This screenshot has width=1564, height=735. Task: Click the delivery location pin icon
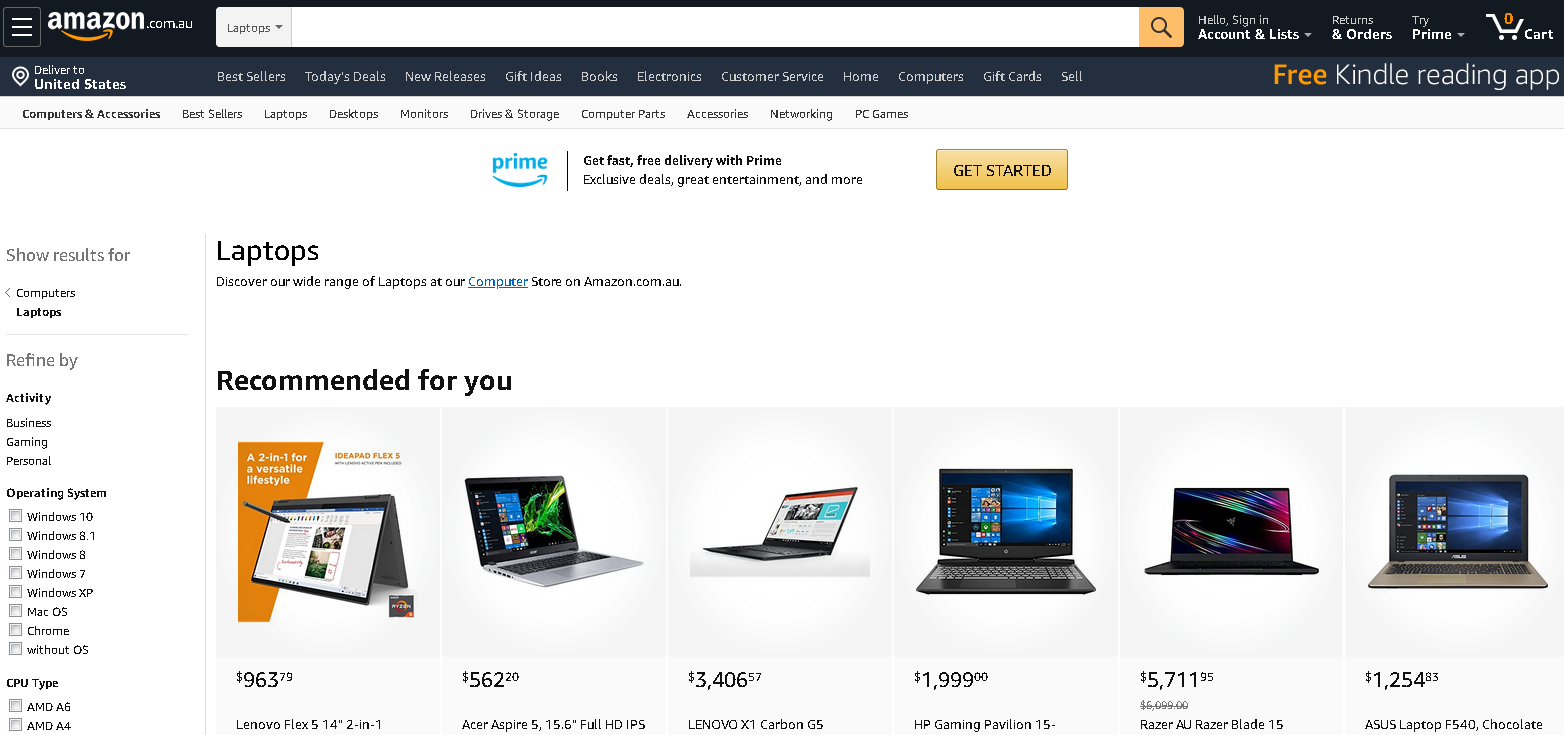pos(19,77)
